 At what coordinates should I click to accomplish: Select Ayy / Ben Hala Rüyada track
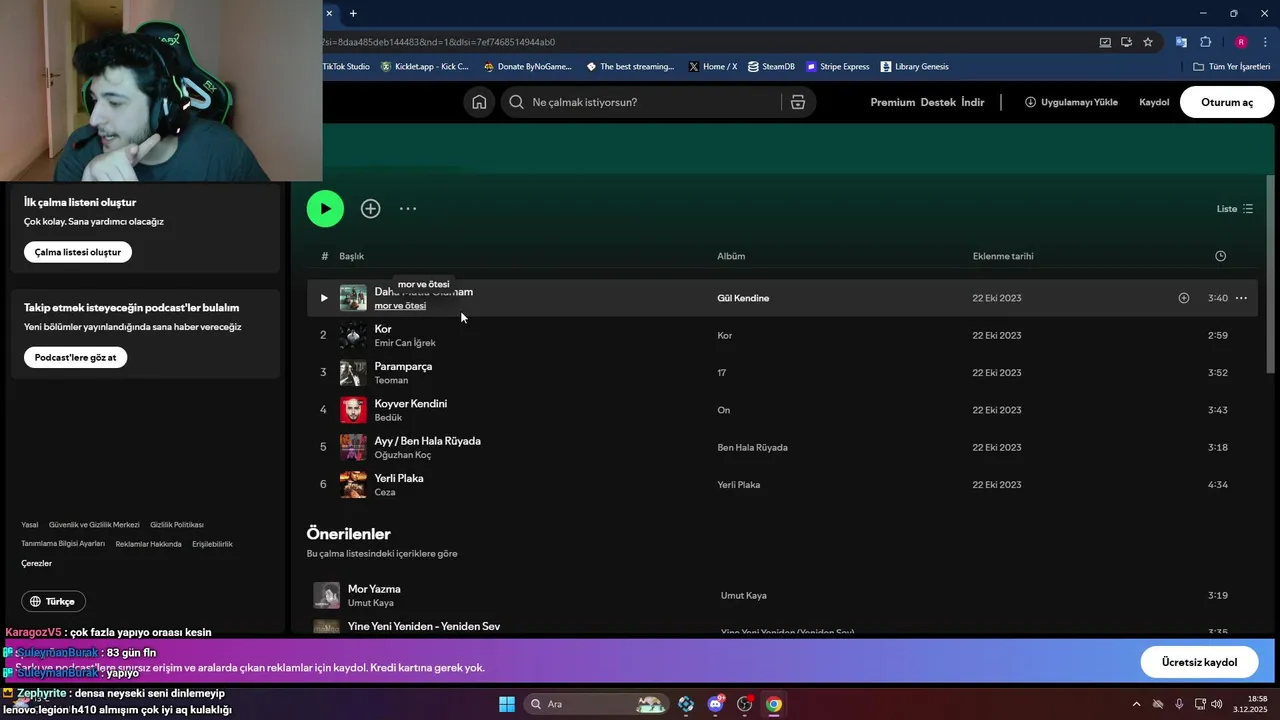782,447
